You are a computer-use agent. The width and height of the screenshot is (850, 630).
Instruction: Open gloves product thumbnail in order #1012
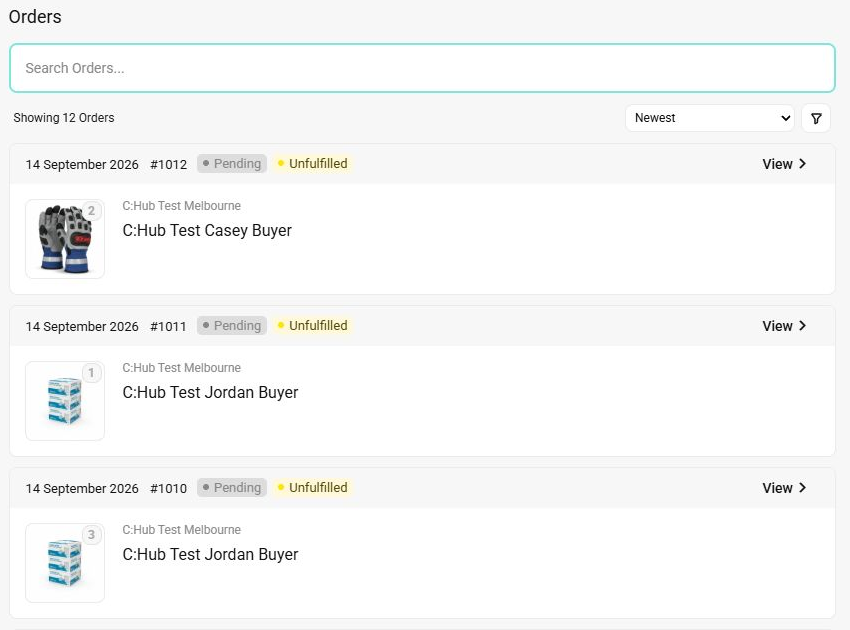pos(65,239)
